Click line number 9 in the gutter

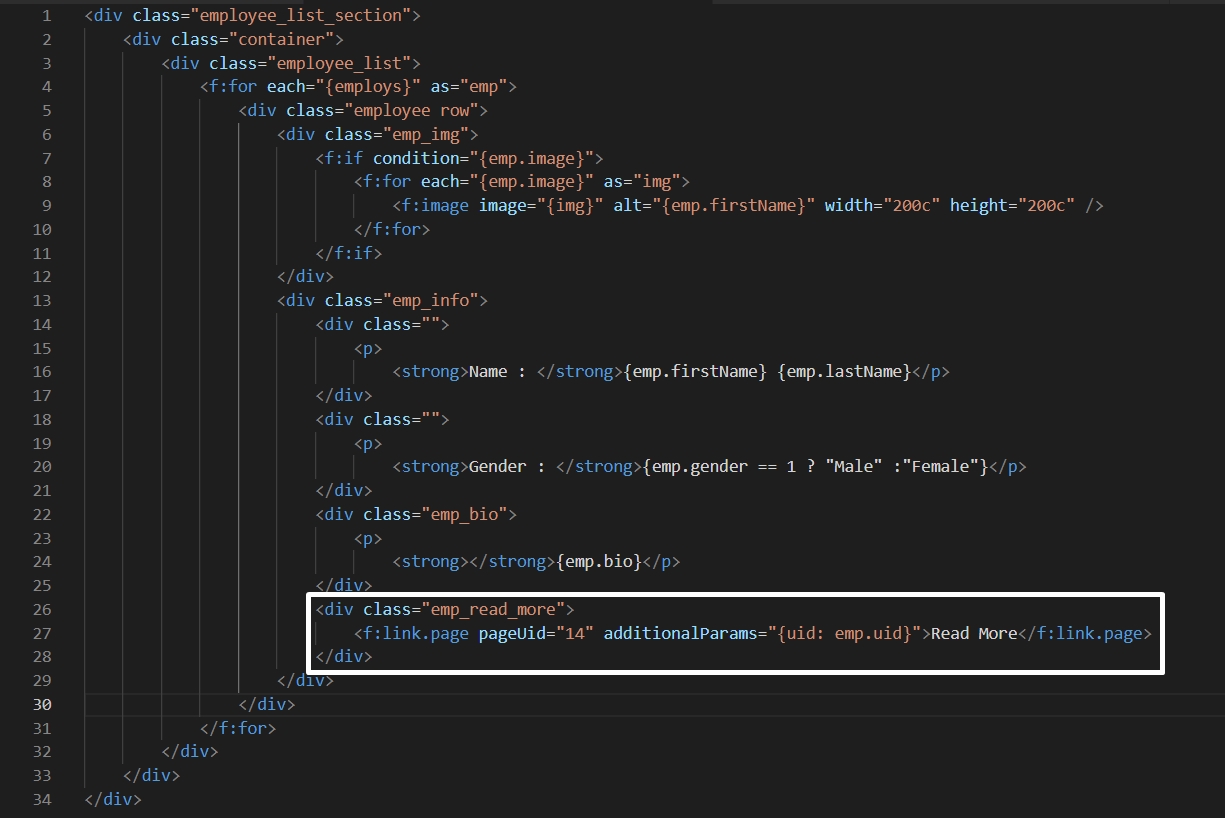tap(46, 205)
